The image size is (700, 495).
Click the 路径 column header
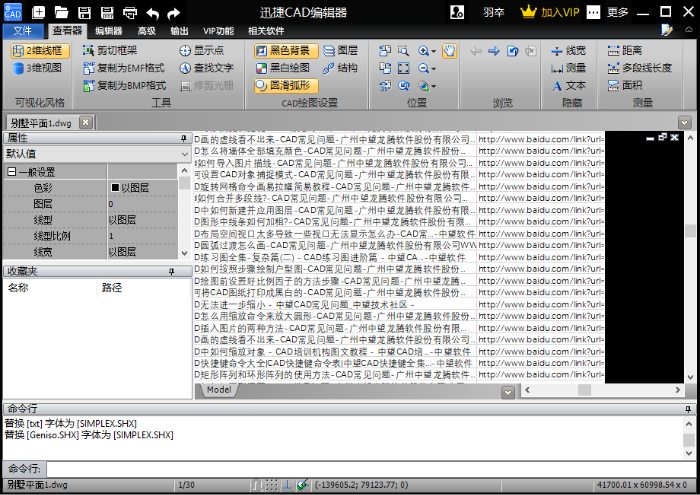(112, 288)
